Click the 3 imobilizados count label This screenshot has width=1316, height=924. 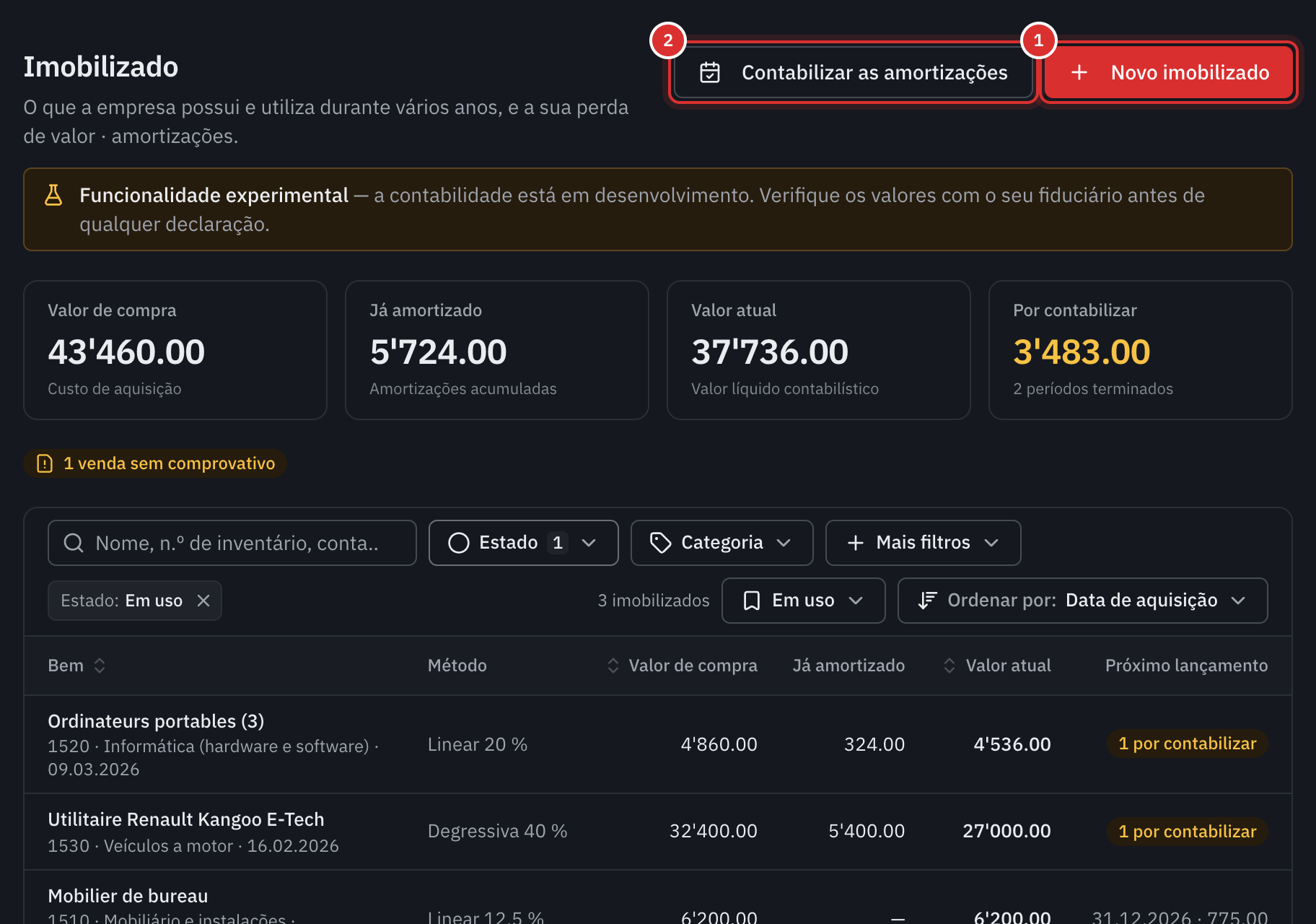(x=654, y=601)
